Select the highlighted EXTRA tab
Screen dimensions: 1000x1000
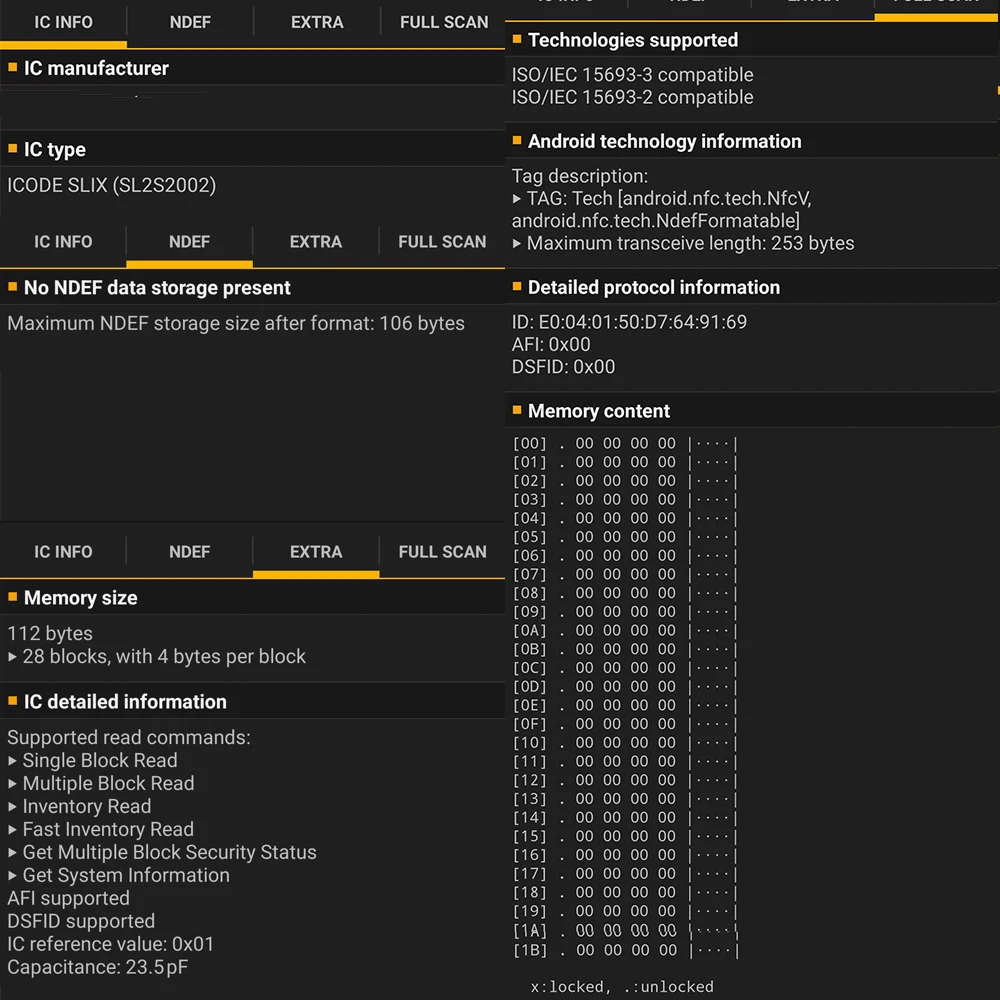click(316, 552)
